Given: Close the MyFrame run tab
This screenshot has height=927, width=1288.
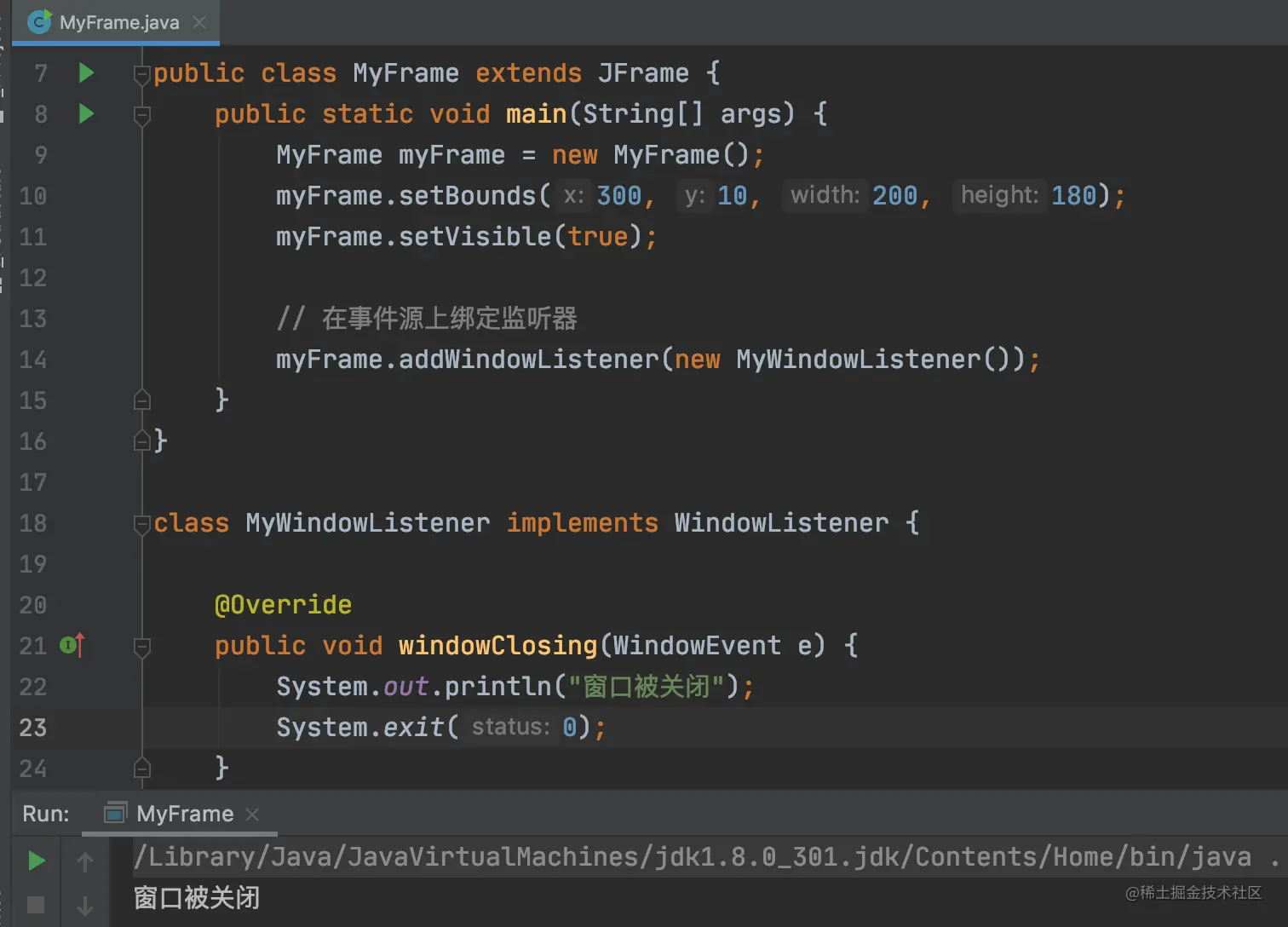Looking at the screenshot, I should tap(252, 815).
